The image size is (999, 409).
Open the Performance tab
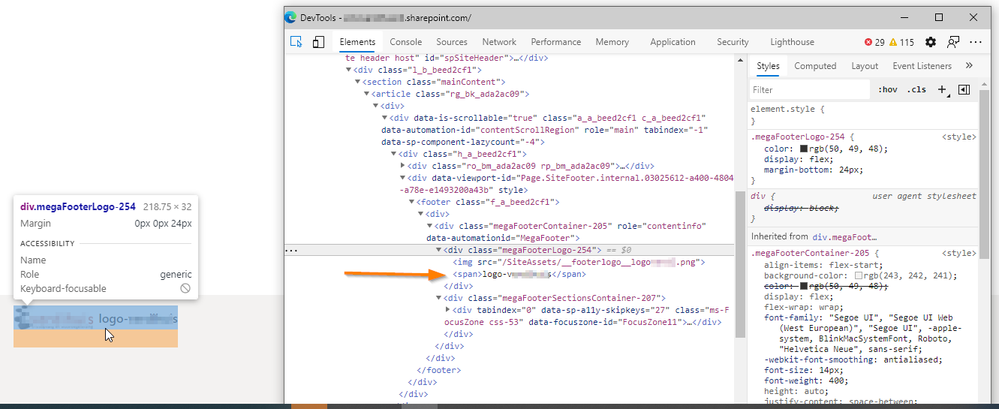click(x=556, y=42)
